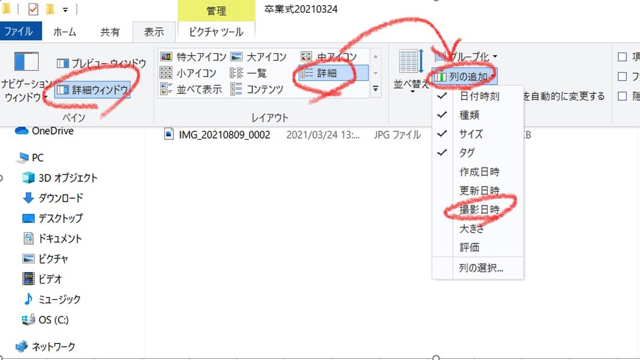640x360 pixels.
Task: Enable 更新日時 column
Action: click(478, 191)
